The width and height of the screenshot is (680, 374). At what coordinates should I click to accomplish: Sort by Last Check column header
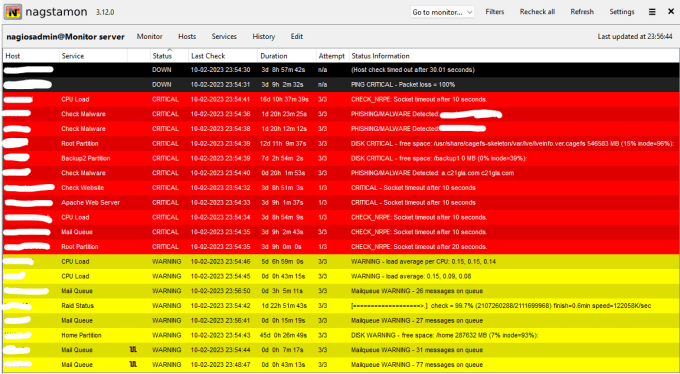pos(223,56)
